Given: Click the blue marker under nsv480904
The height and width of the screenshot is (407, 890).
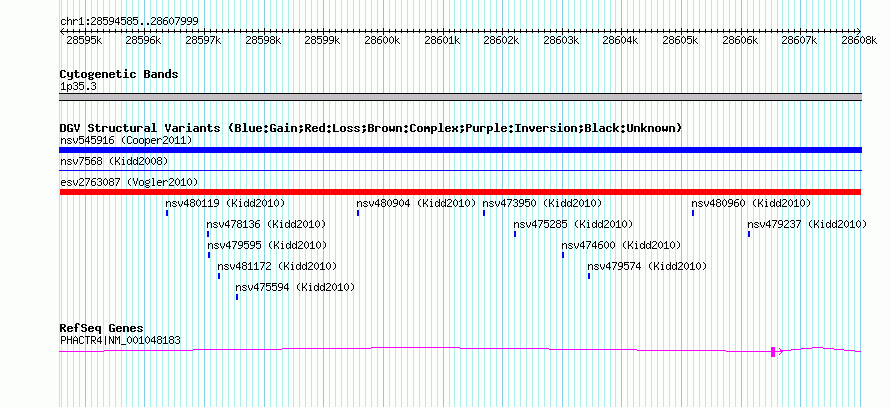Looking at the screenshot, I should pos(358,213).
